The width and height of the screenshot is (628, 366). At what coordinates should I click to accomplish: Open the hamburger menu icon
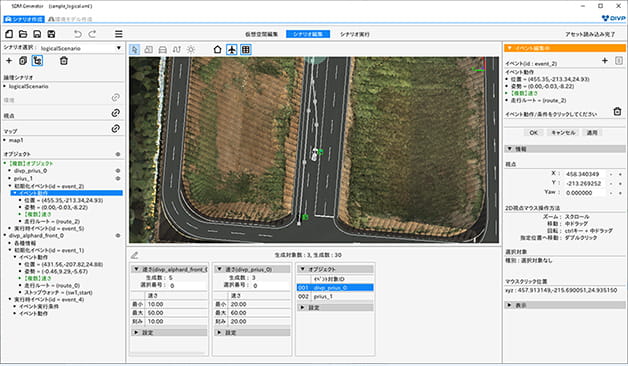[x=119, y=34]
